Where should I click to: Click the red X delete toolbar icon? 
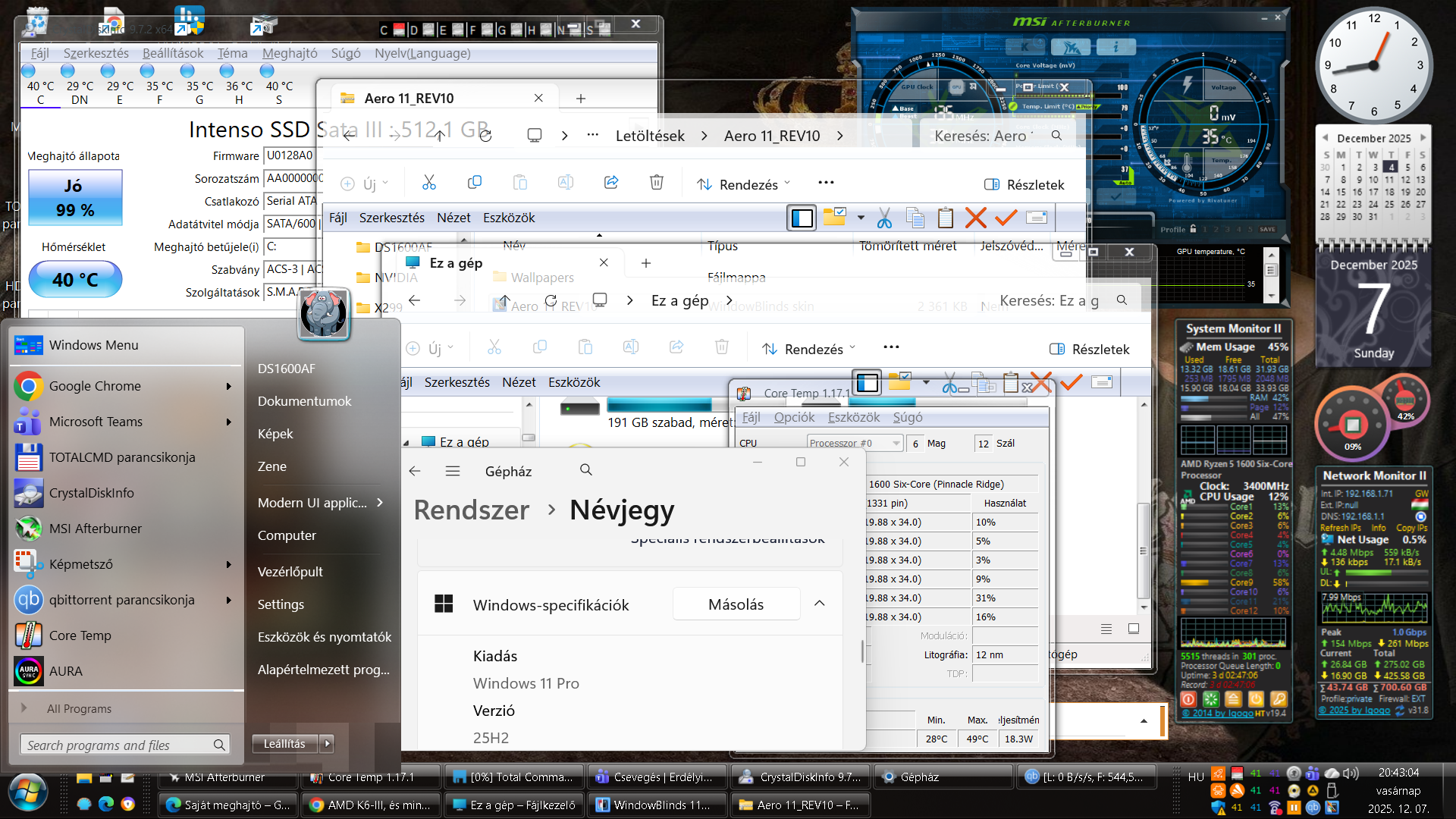pyautogui.click(x=975, y=218)
